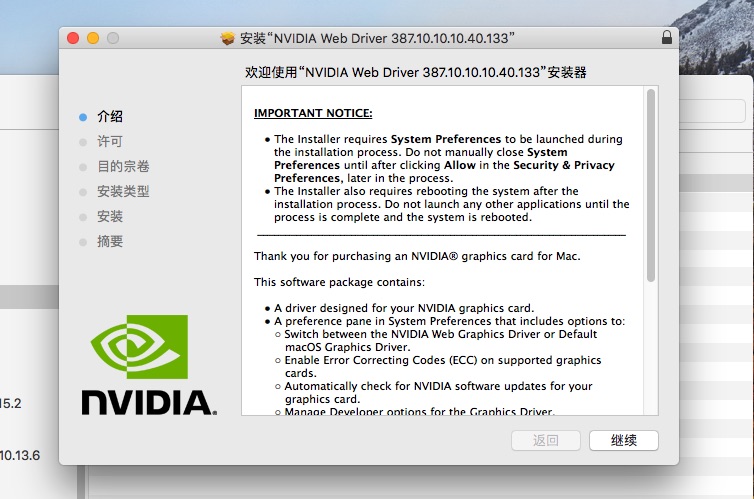Click the package icon in window title
This screenshot has height=499, width=754.
(227, 38)
